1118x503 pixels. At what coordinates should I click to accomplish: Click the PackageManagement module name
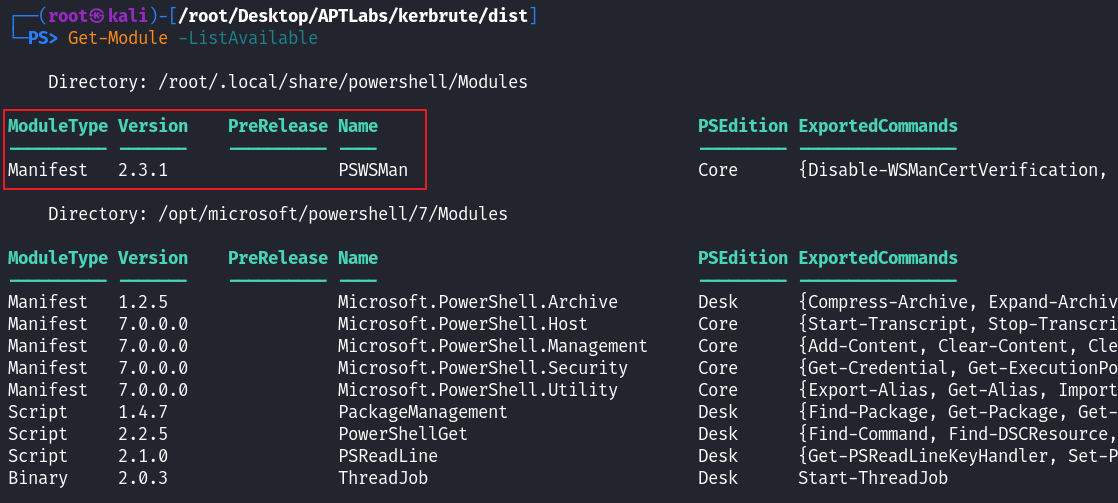click(422, 412)
